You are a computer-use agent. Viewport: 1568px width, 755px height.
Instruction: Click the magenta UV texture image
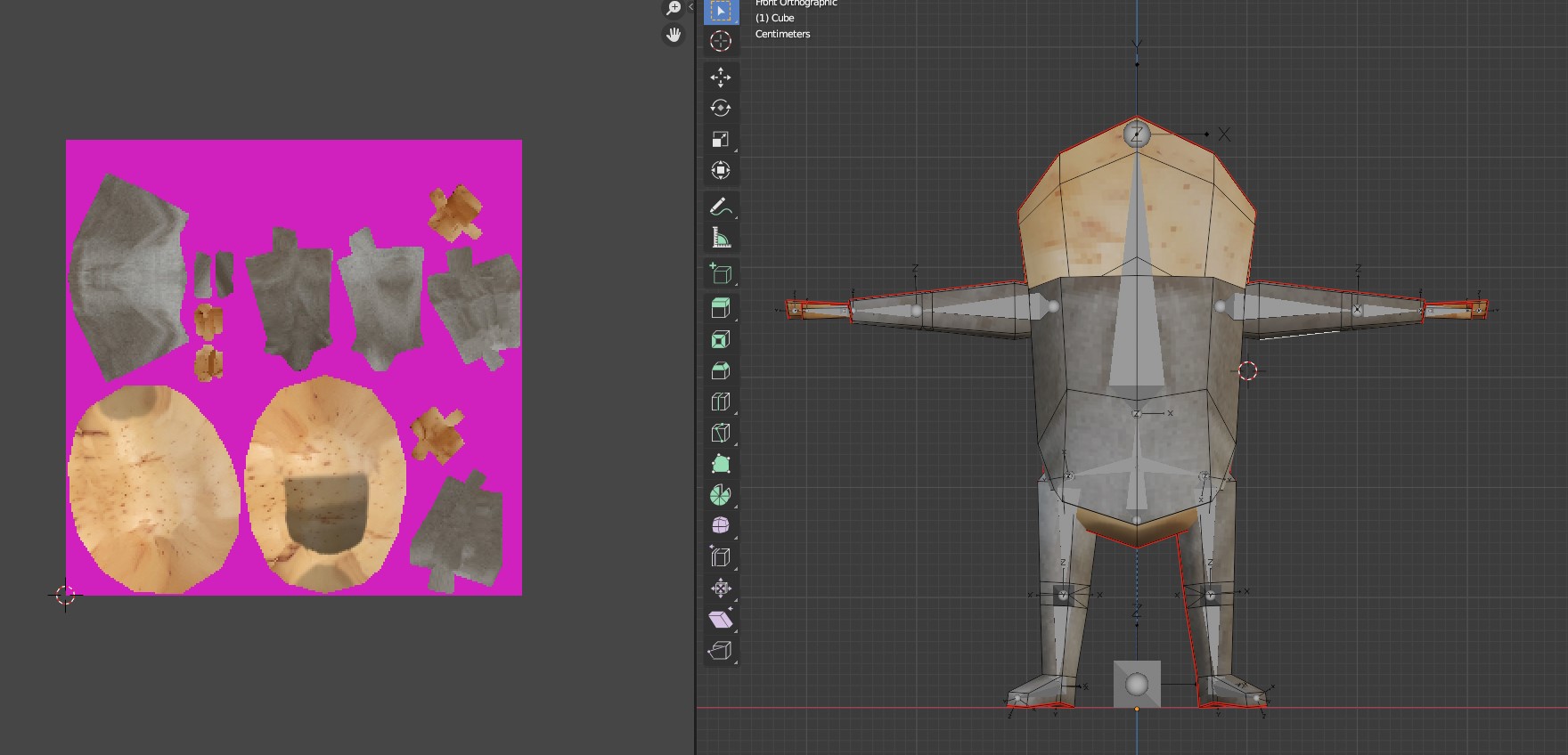pyautogui.click(x=294, y=367)
